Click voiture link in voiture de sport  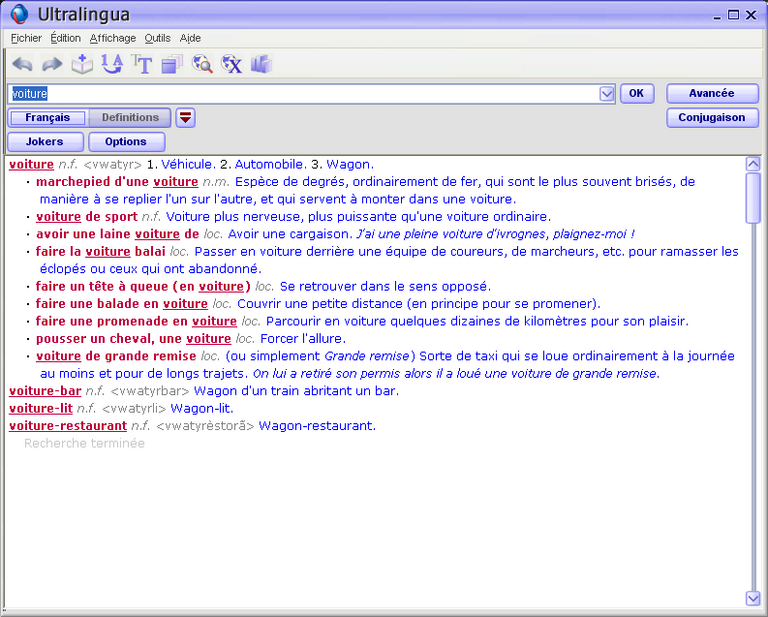(x=58, y=216)
